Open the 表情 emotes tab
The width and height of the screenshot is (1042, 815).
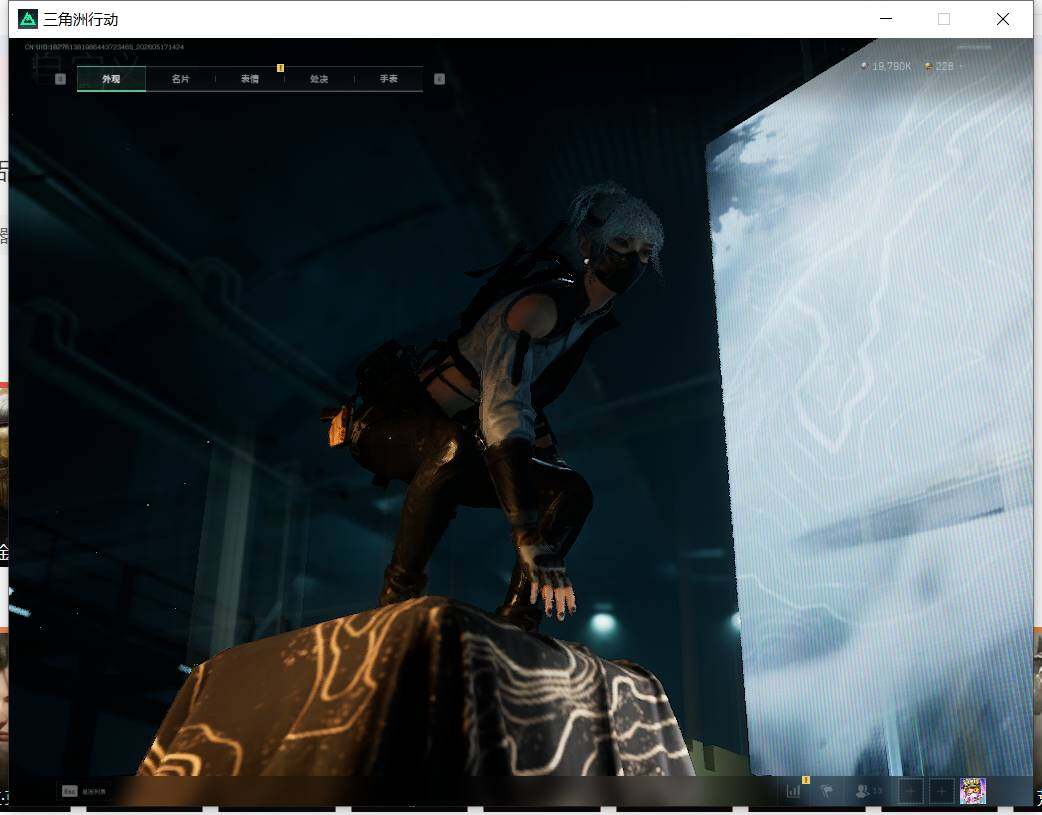(x=250, y=78)
